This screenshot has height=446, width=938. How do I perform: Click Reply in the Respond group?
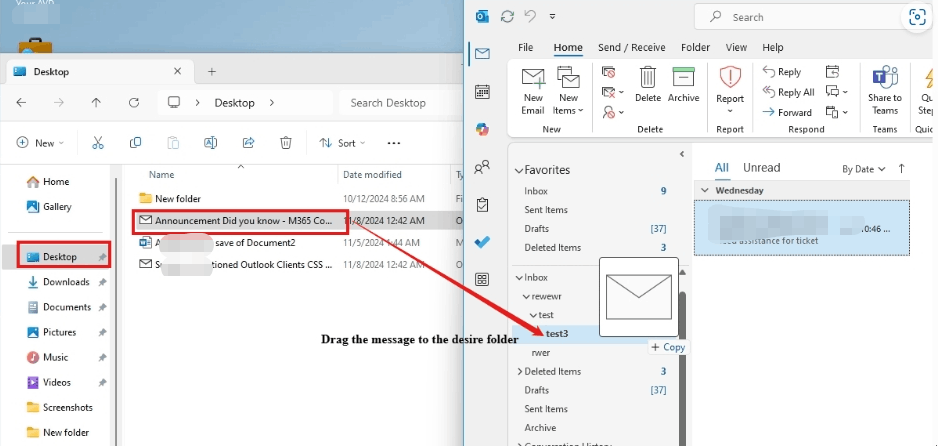782,72
